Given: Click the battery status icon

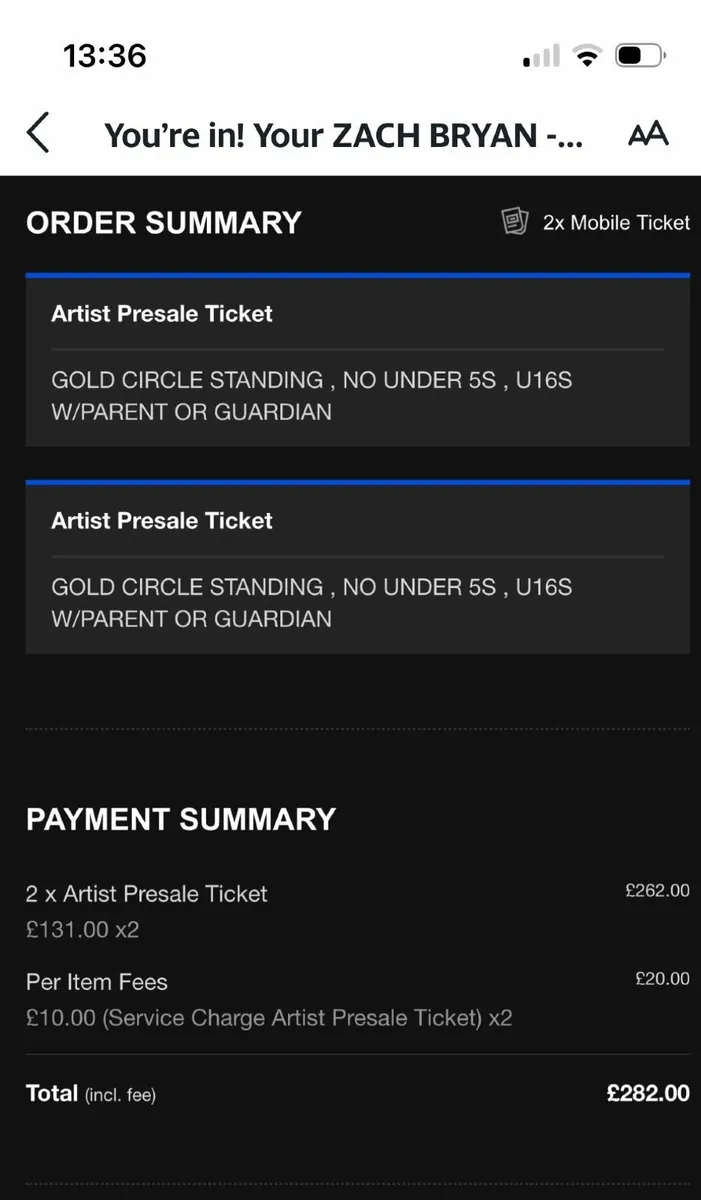Looking at the screenshot, I should click(x=639, y=56).
